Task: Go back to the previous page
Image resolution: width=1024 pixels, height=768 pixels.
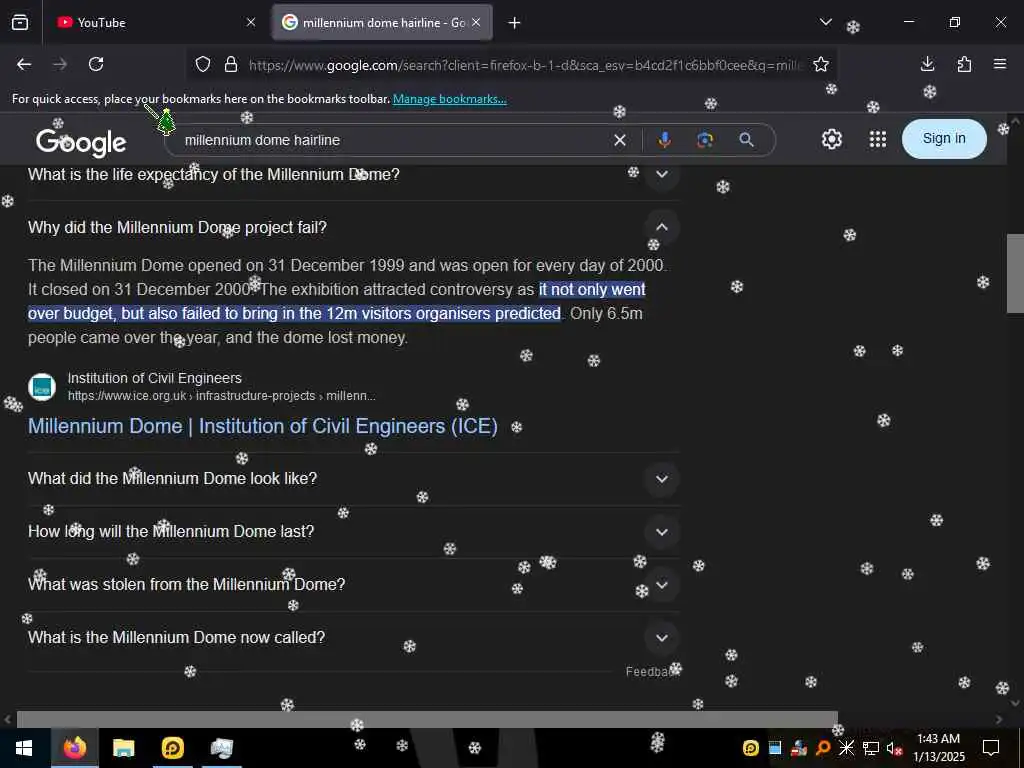Action: [24, 64]
